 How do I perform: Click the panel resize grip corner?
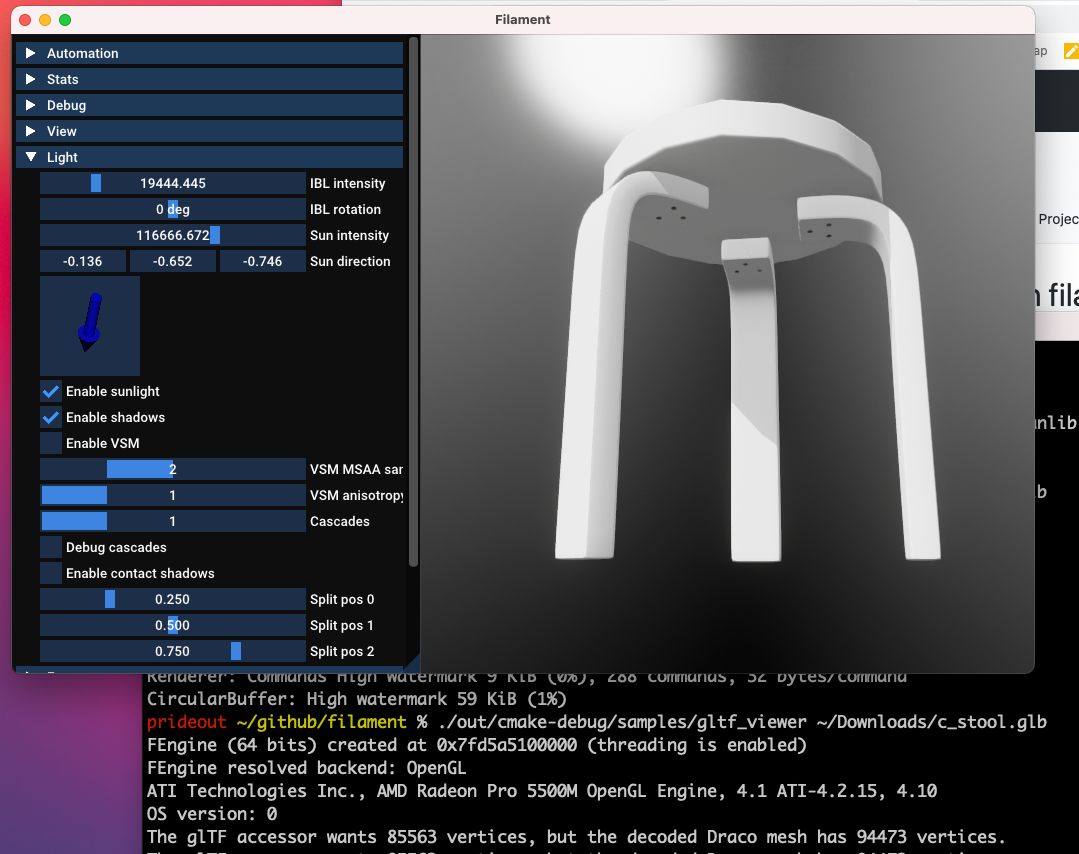(413, 664)
